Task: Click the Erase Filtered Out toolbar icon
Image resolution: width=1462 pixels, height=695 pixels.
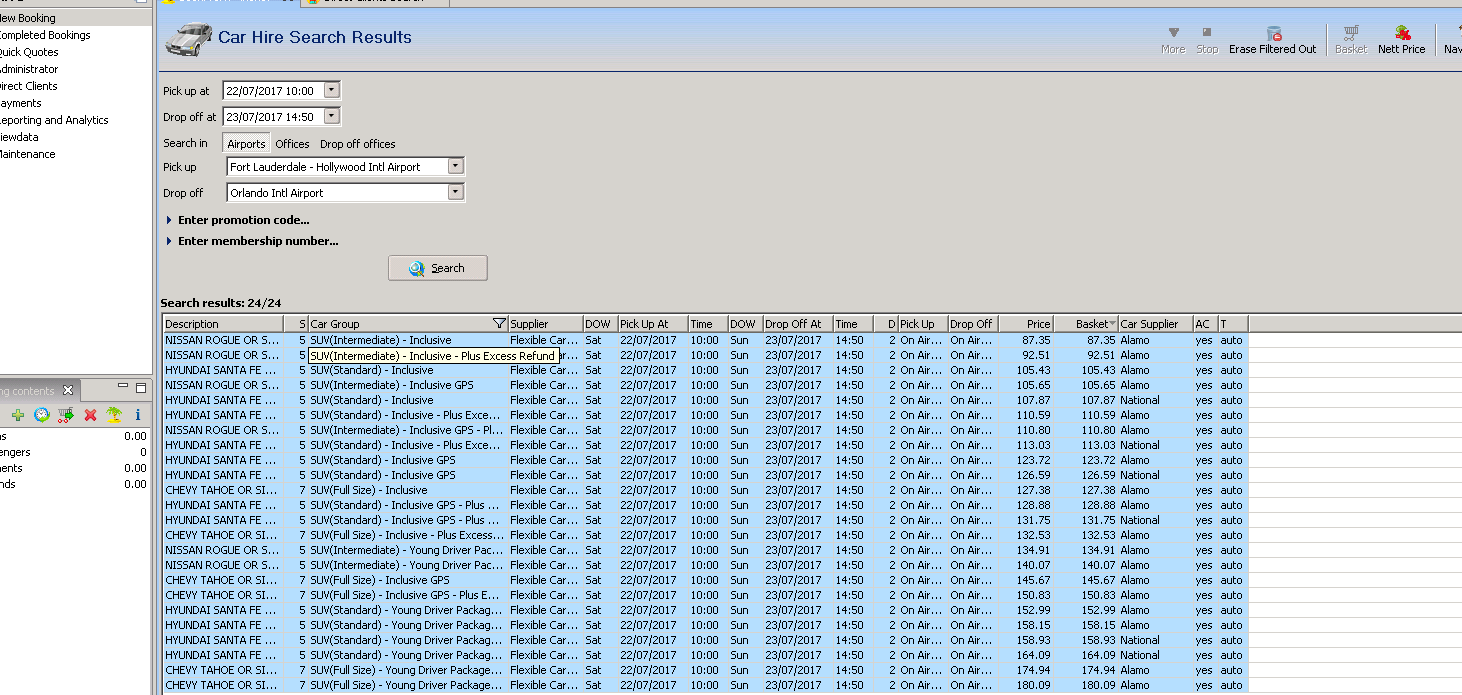Action: tap(1273, 34)
